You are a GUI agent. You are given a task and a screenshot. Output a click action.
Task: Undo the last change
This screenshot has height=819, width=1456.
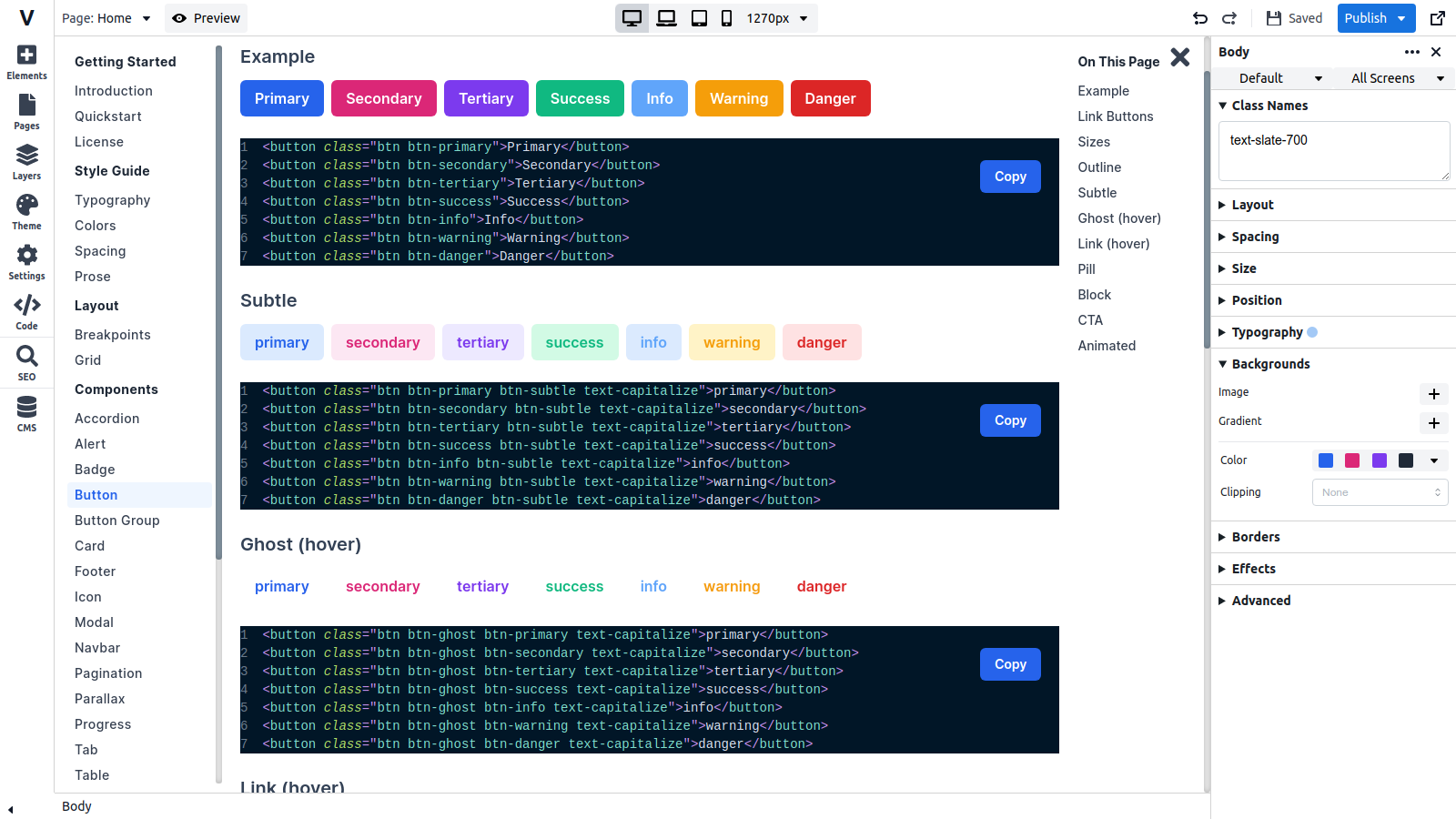(x=1200, y=18)
